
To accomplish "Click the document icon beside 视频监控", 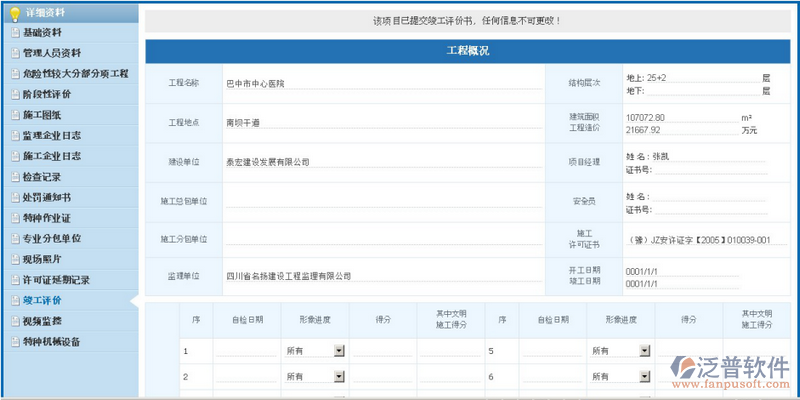I will pos(13,321).
